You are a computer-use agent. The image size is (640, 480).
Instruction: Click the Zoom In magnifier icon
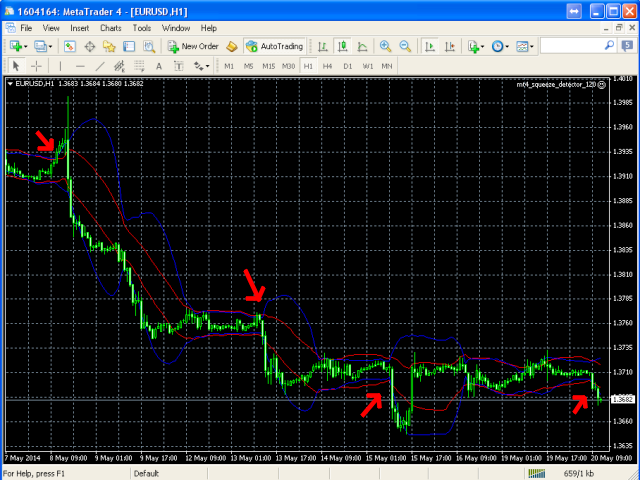pos(386,46)
